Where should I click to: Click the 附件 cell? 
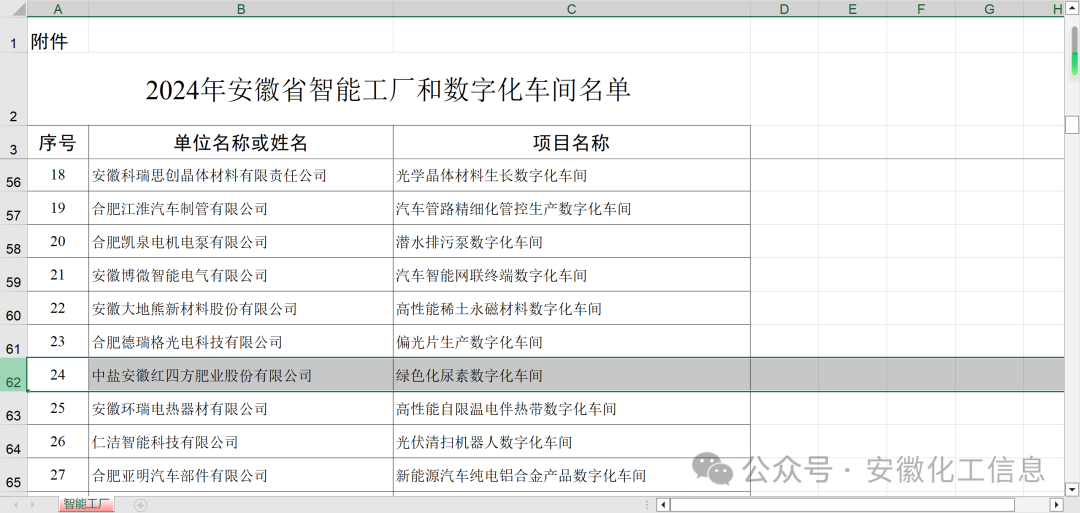point(58,35)
